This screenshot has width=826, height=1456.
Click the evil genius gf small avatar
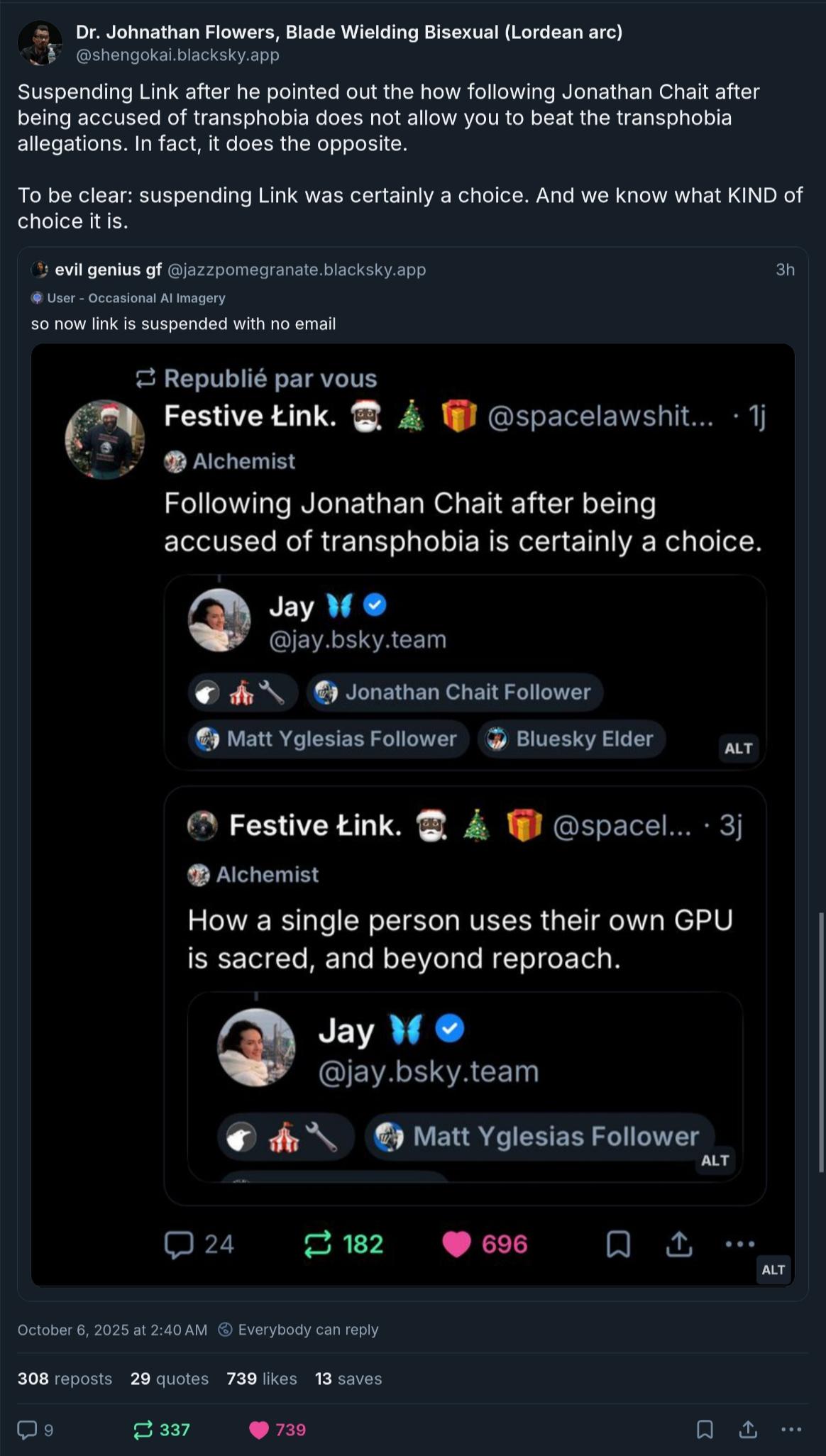point(40,270)
